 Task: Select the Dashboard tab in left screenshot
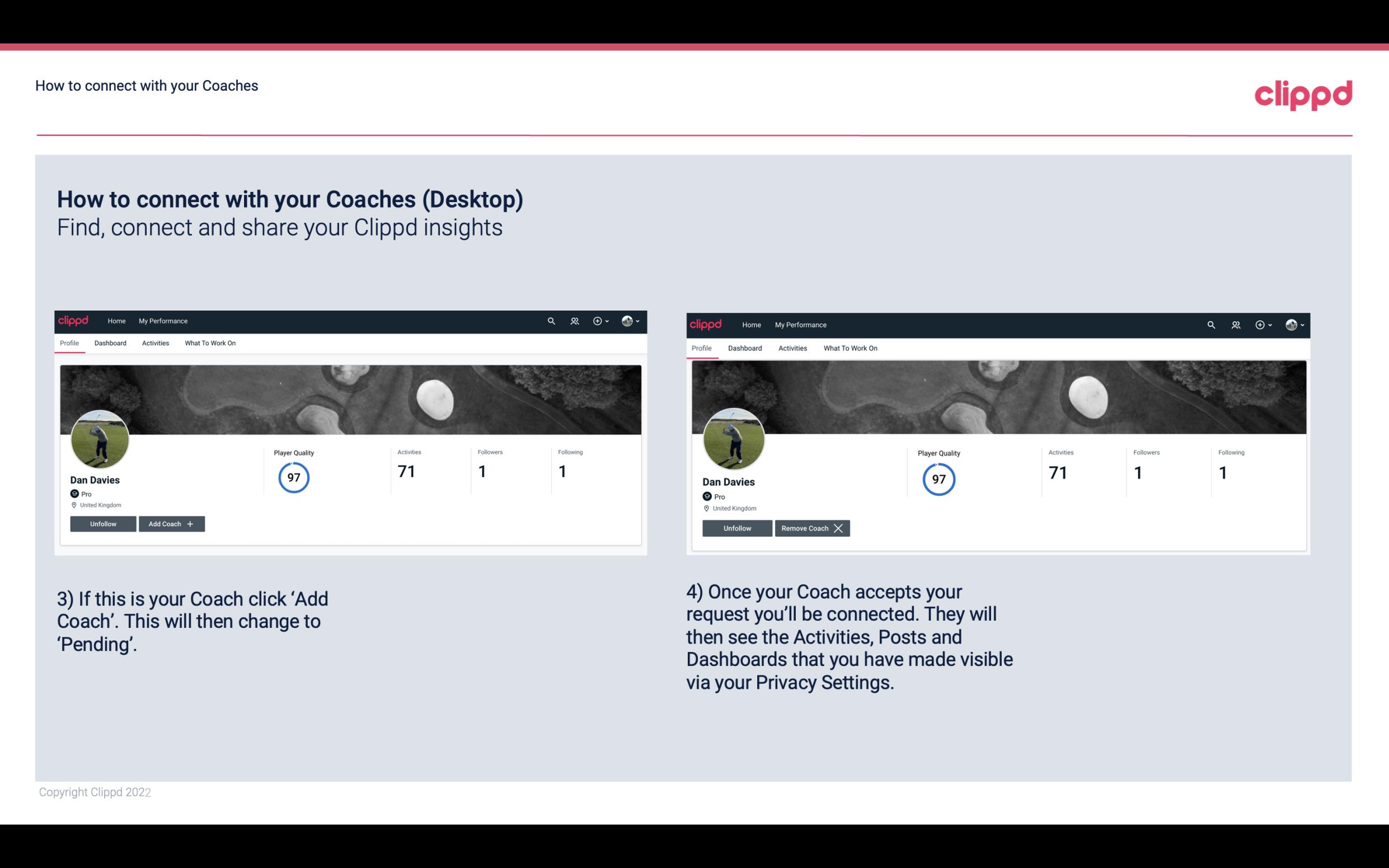110,343
